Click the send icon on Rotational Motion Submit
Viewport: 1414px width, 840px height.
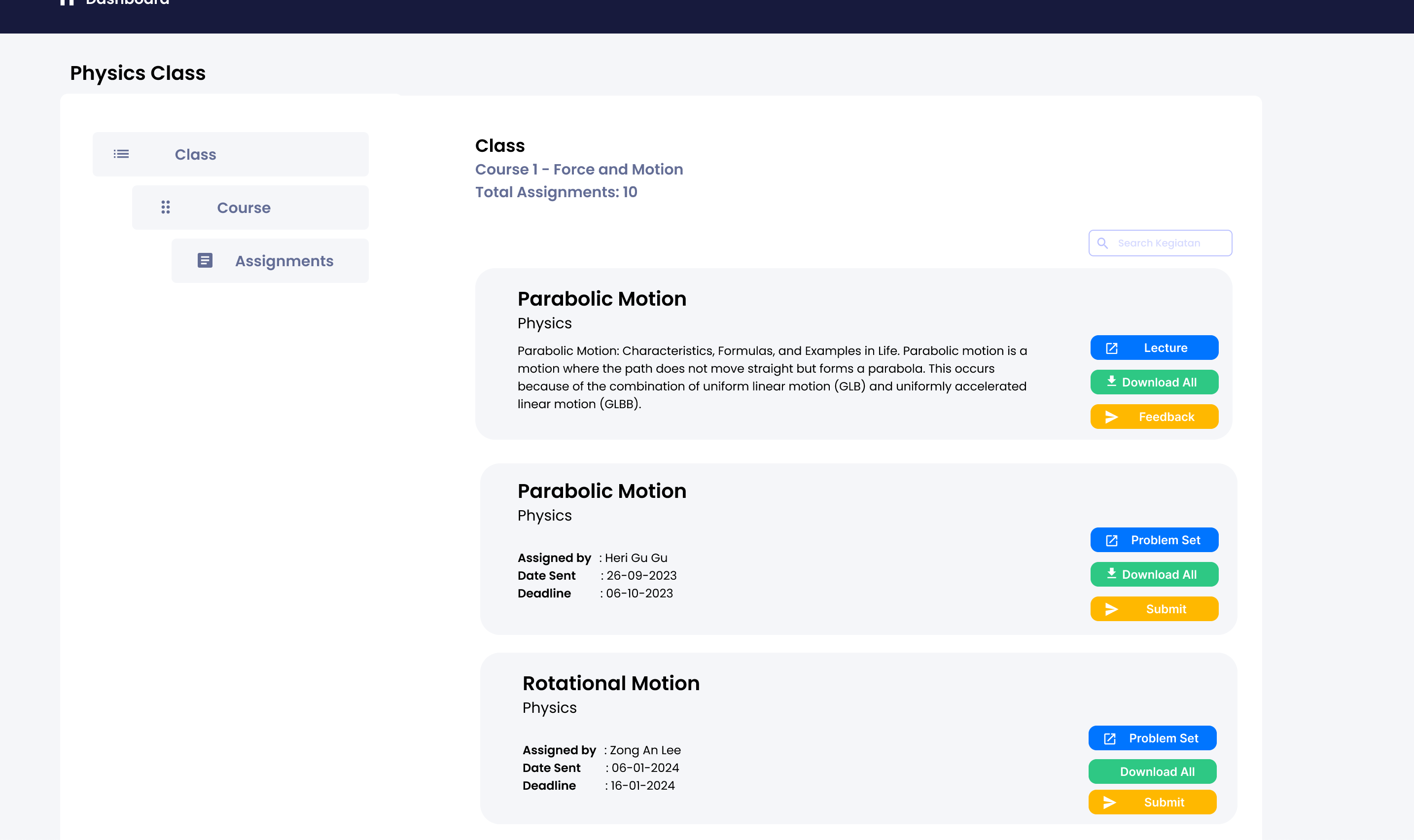coord(1109,803)
